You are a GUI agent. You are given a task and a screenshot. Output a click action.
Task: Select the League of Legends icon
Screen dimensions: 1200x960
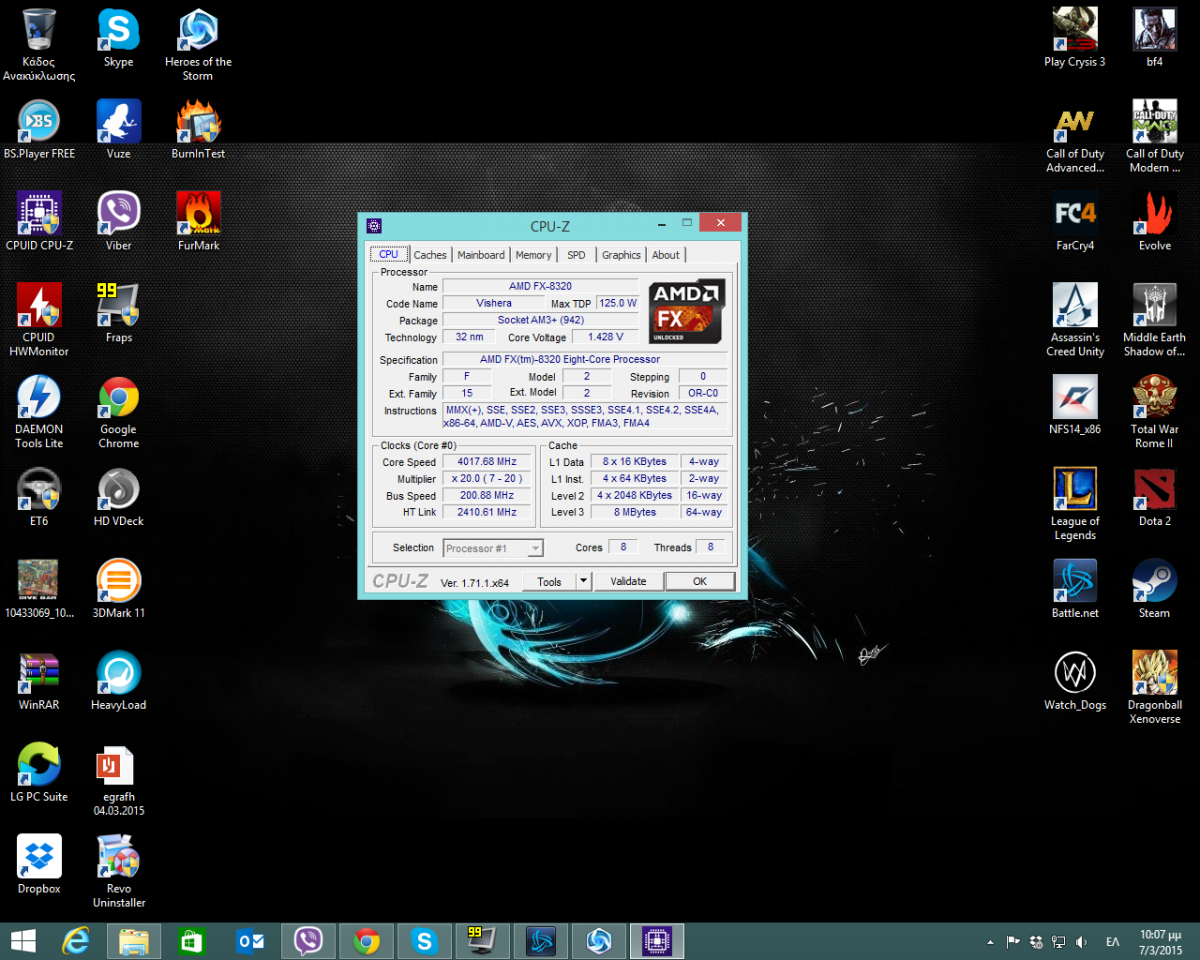pyautogui.click(x=1075, y=504)
